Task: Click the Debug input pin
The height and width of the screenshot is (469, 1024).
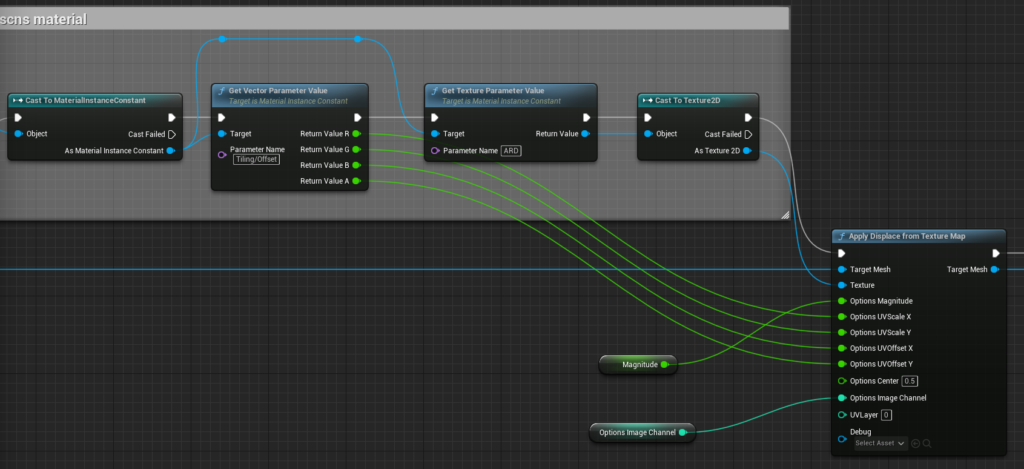Action: click(842, 438)
